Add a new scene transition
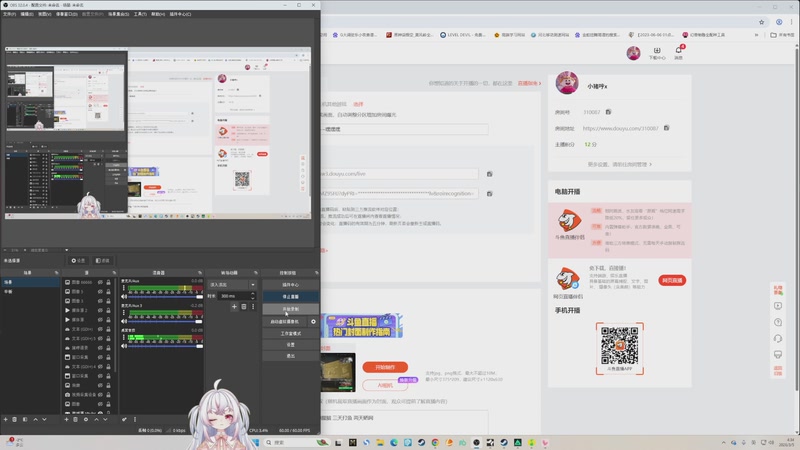The width and height of the screenshot is (800, 450). 234,307
